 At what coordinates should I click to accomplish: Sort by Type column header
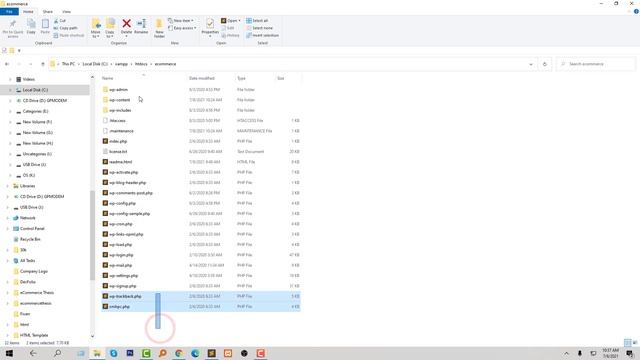242,78
